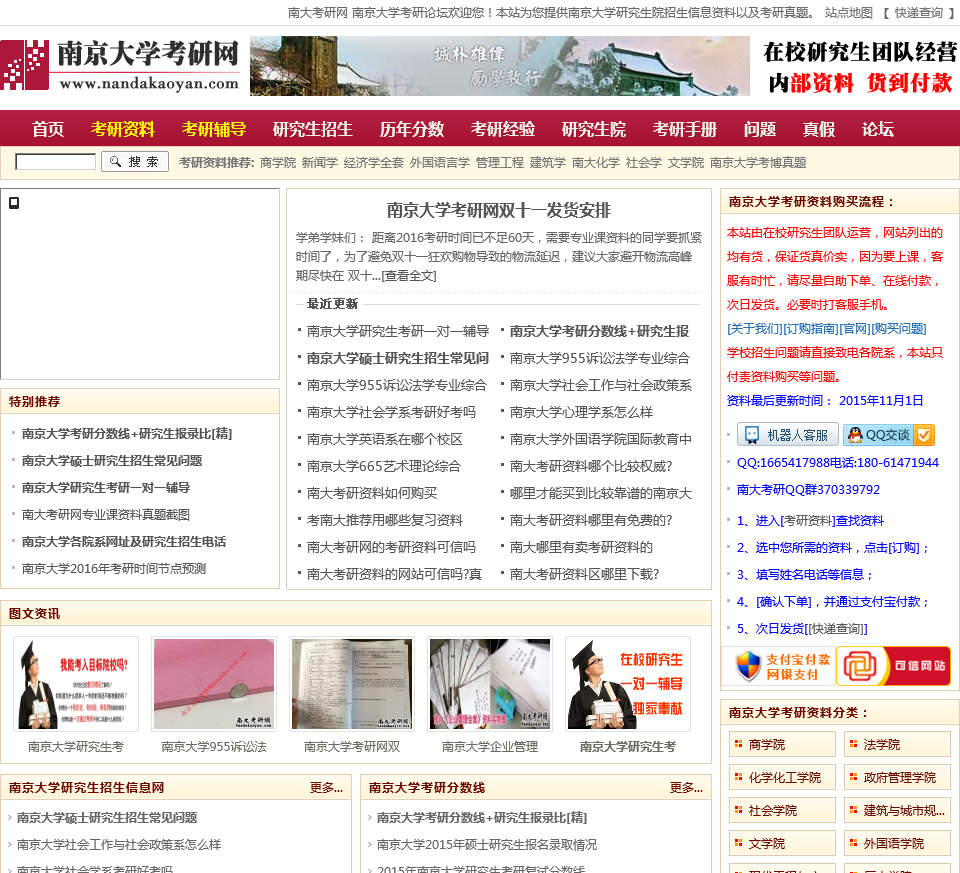This screenshot has height=873, width=960.
Task: Open the 南京大学企业管理 thumbnail
Action: pos(490,684)
